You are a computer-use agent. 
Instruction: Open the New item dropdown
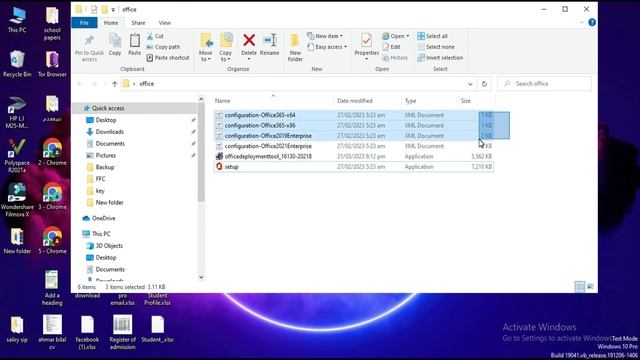(325, 36)
